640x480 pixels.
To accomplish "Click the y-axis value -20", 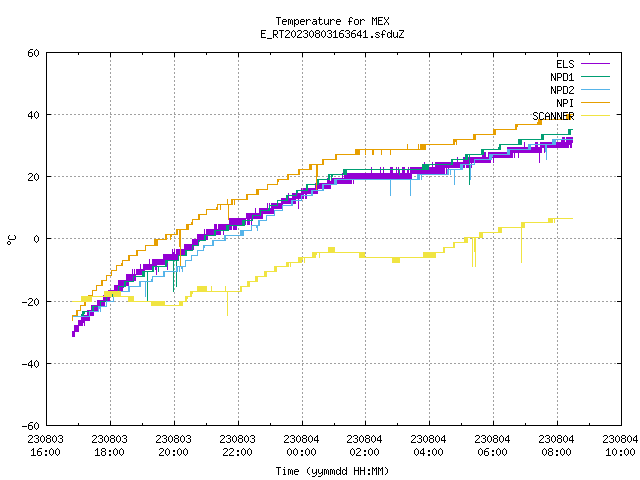I will click(31, 302).
